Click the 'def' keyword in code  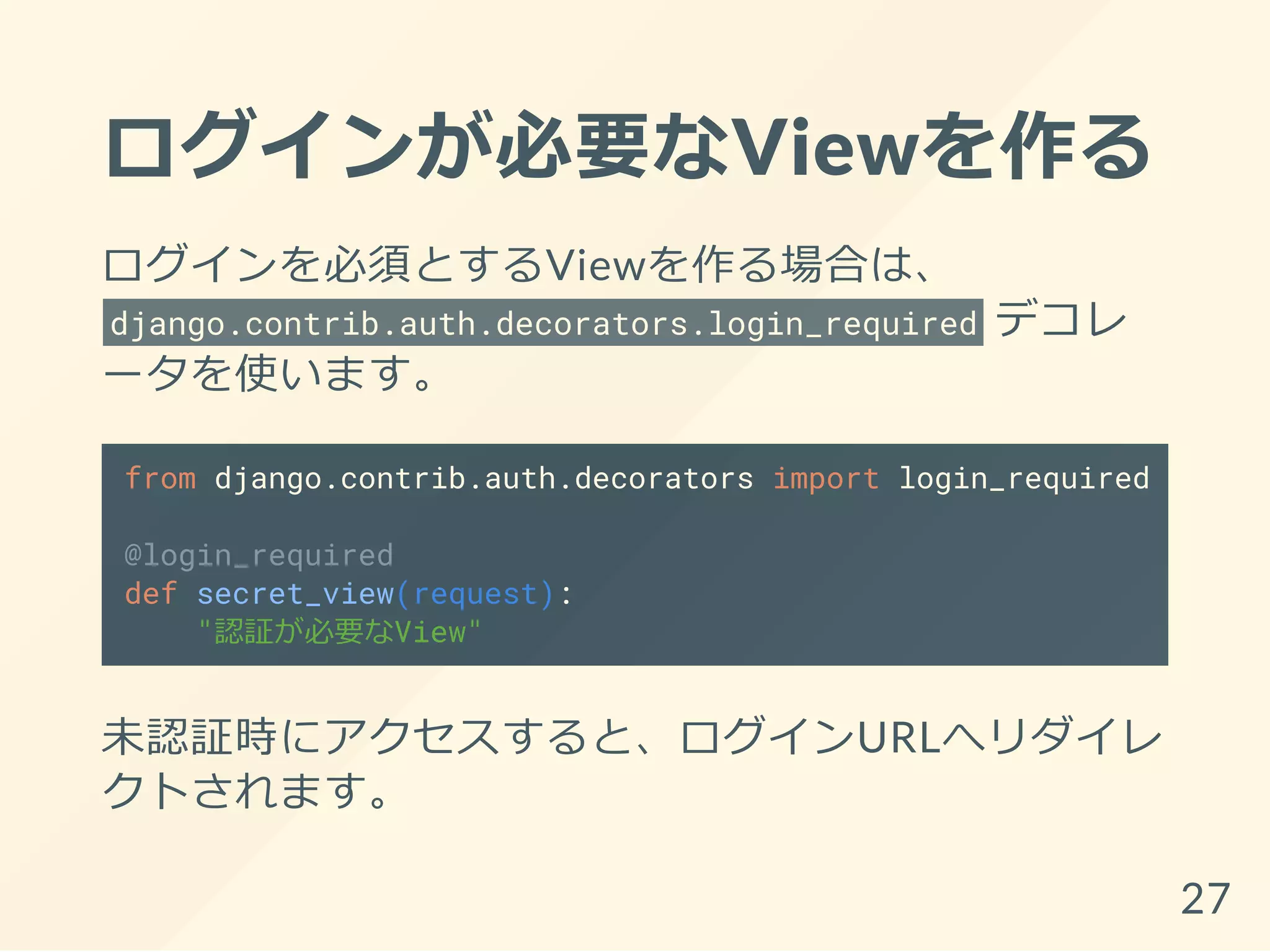[151, 593]
